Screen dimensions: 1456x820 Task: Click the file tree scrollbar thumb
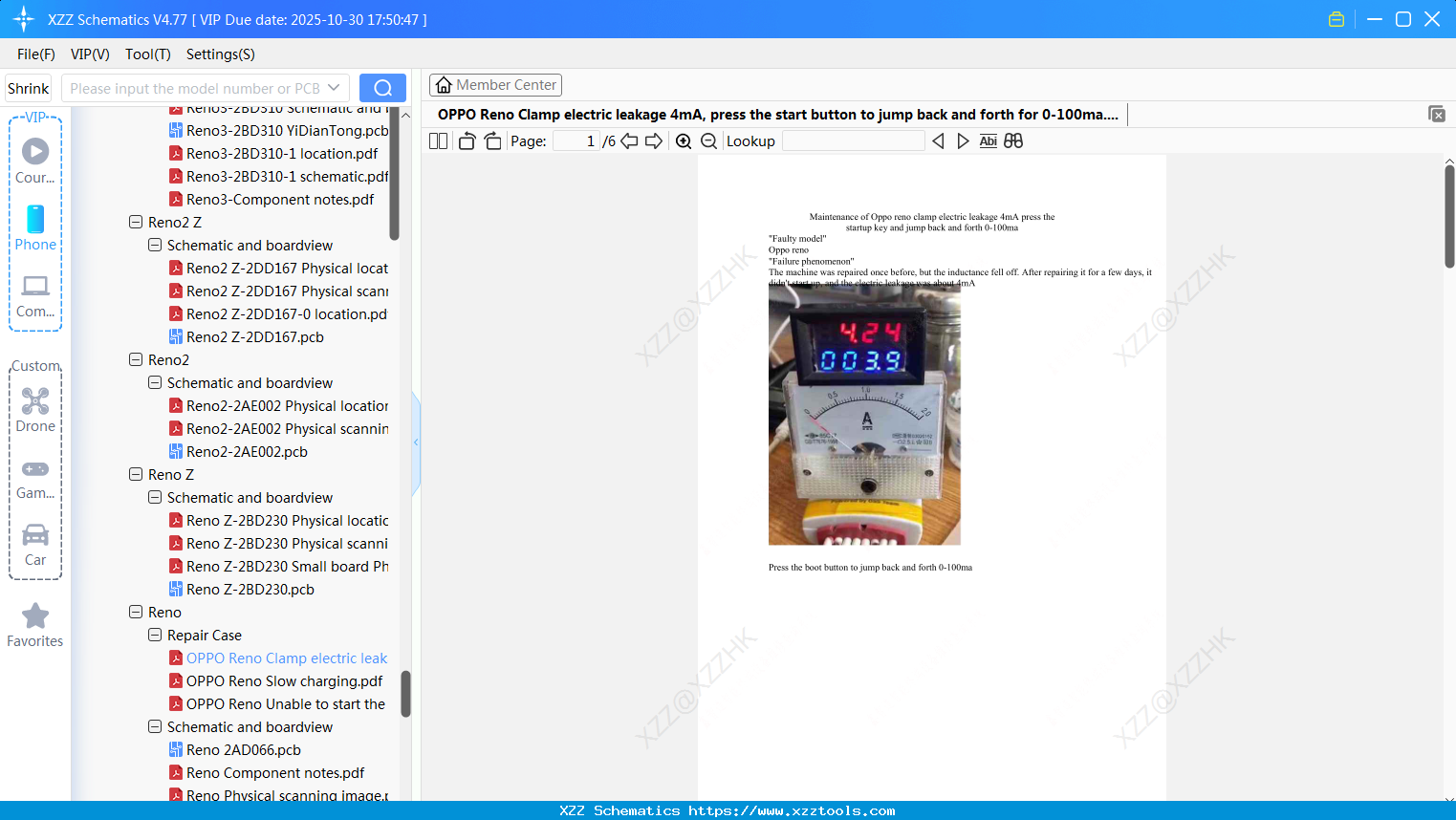pyautogui.click(x=405, y=694)
